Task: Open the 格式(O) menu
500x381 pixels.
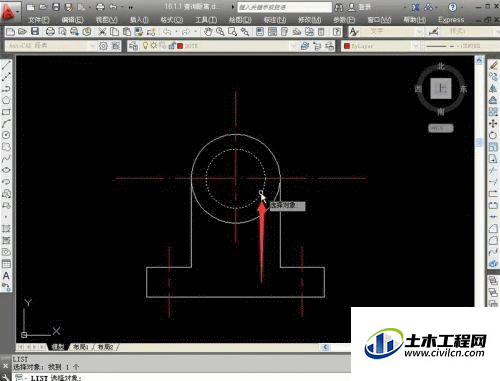Action: [x=172, y=20]
